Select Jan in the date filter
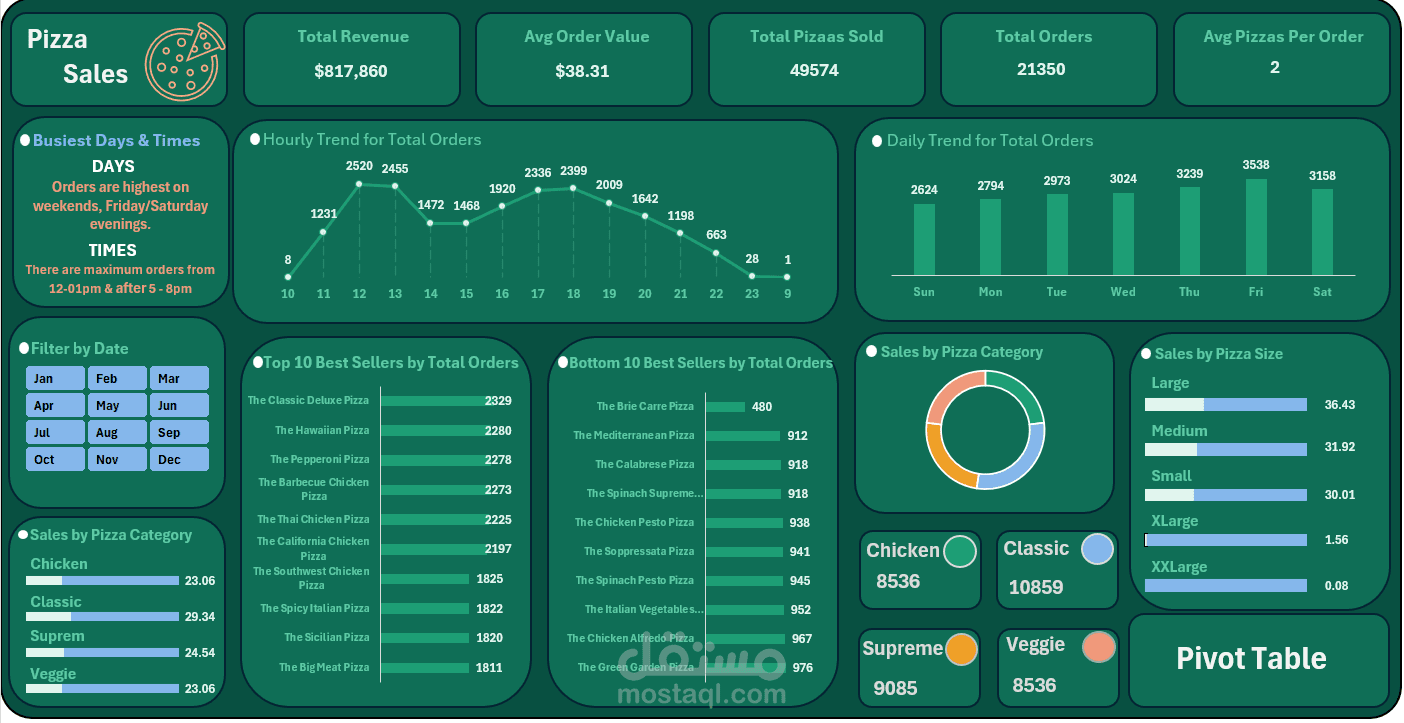 tap(55, 378)
